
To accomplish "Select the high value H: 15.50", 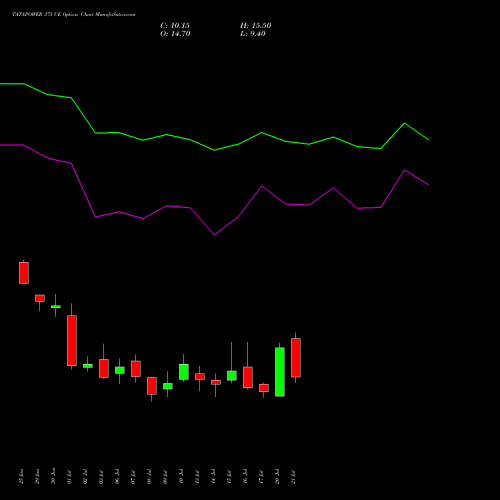I will pyautogui.click(x=256, y=26).
